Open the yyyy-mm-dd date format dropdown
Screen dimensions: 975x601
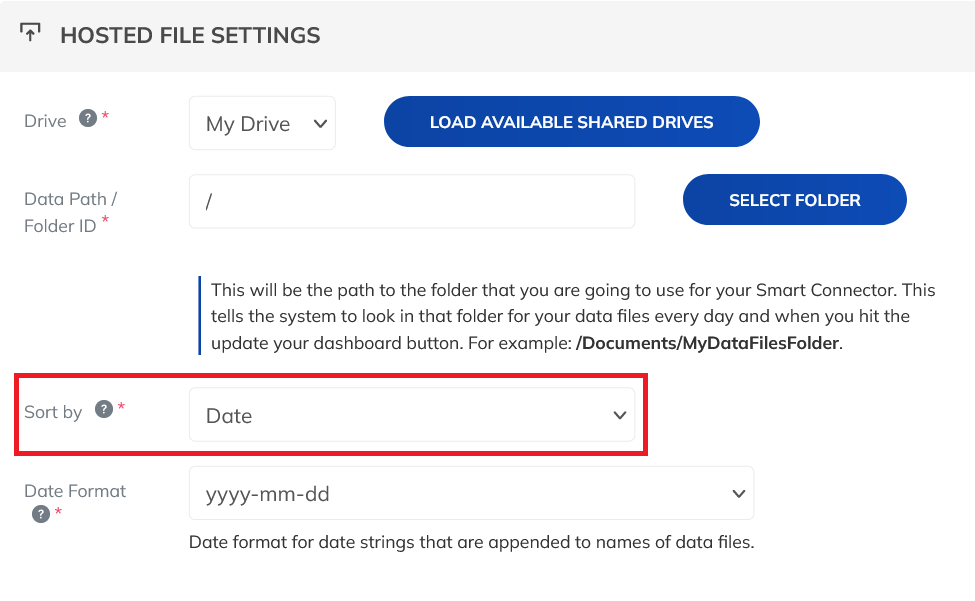(471, 493)
